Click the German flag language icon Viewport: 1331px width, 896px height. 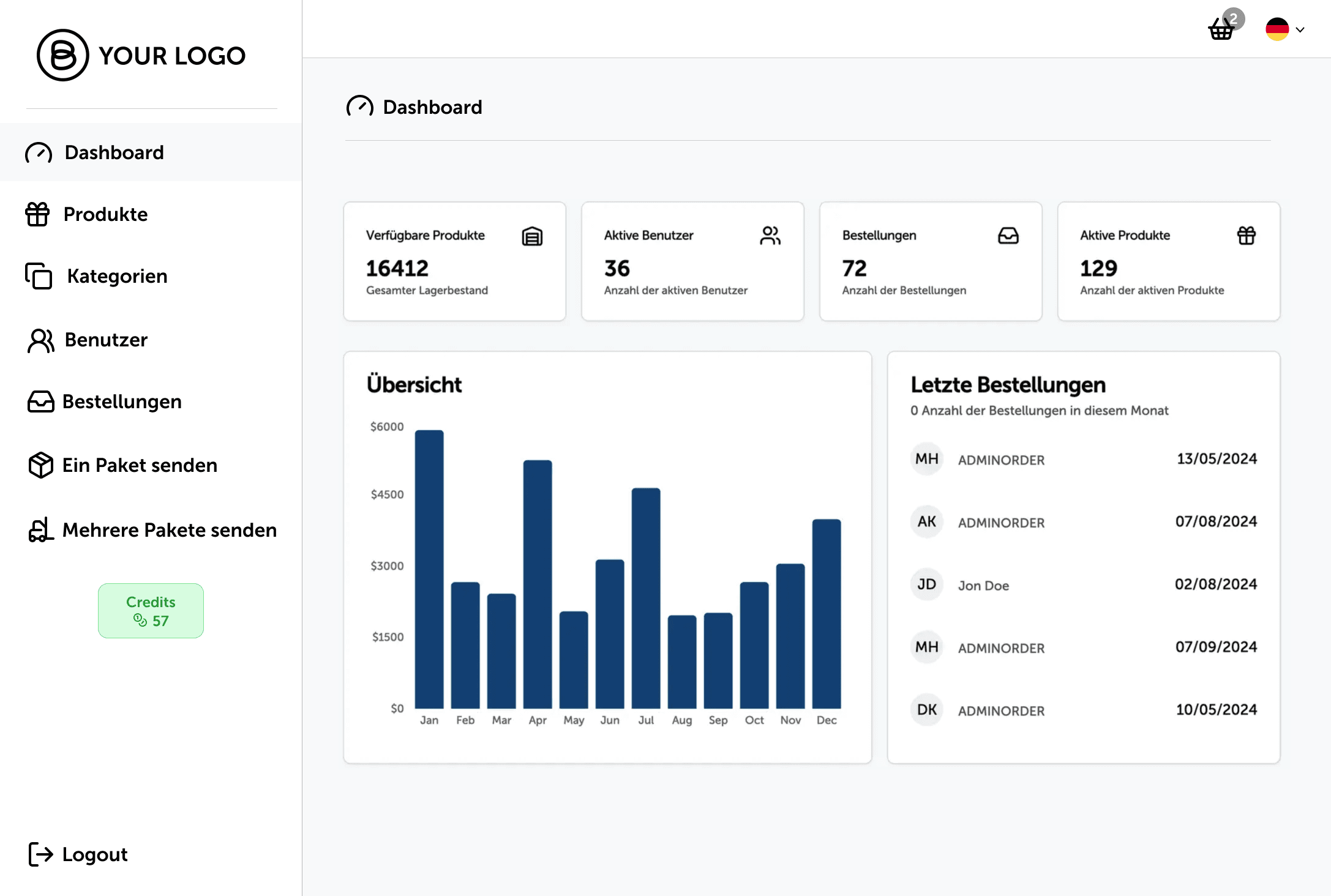1277,29
